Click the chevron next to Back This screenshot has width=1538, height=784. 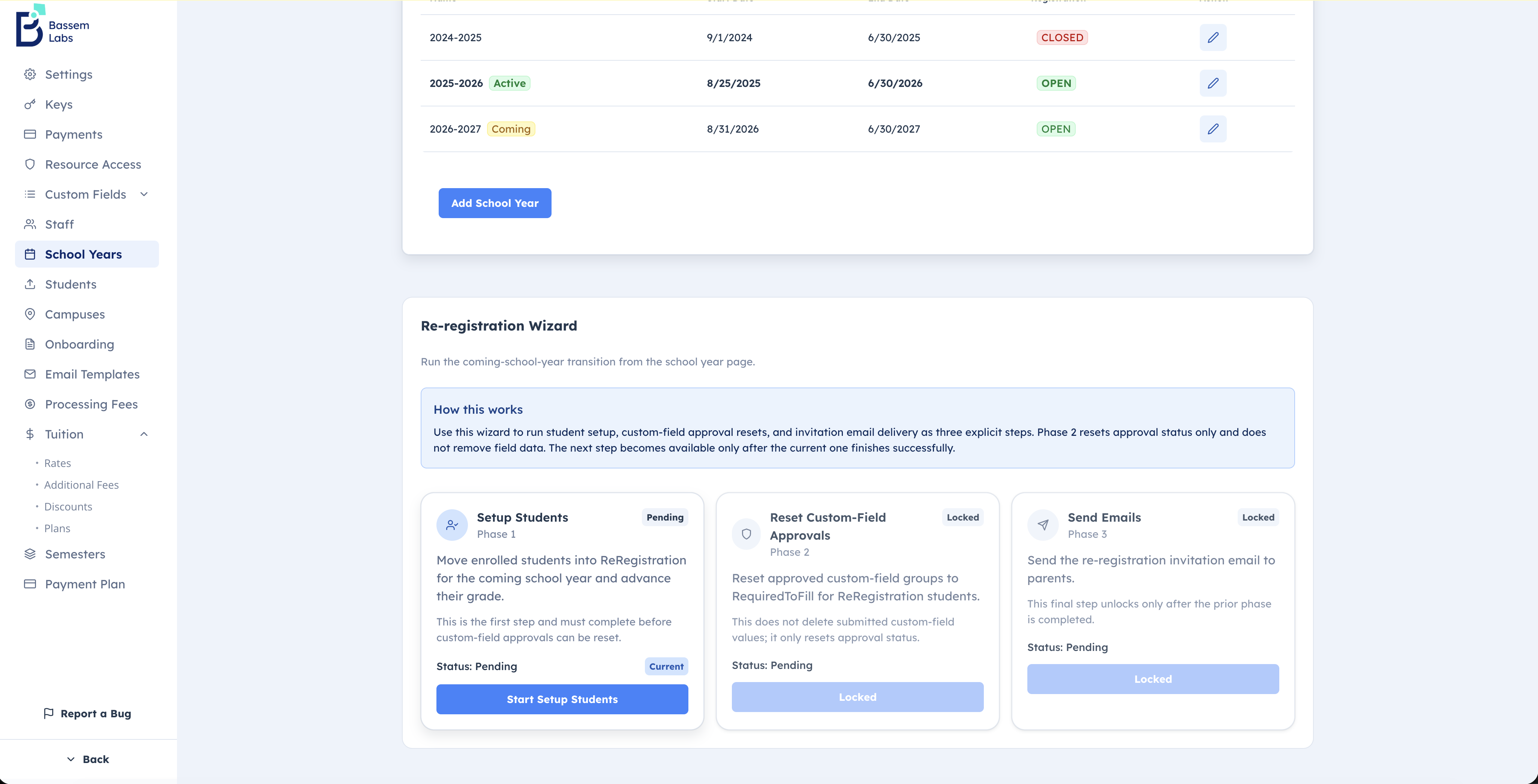71,759
